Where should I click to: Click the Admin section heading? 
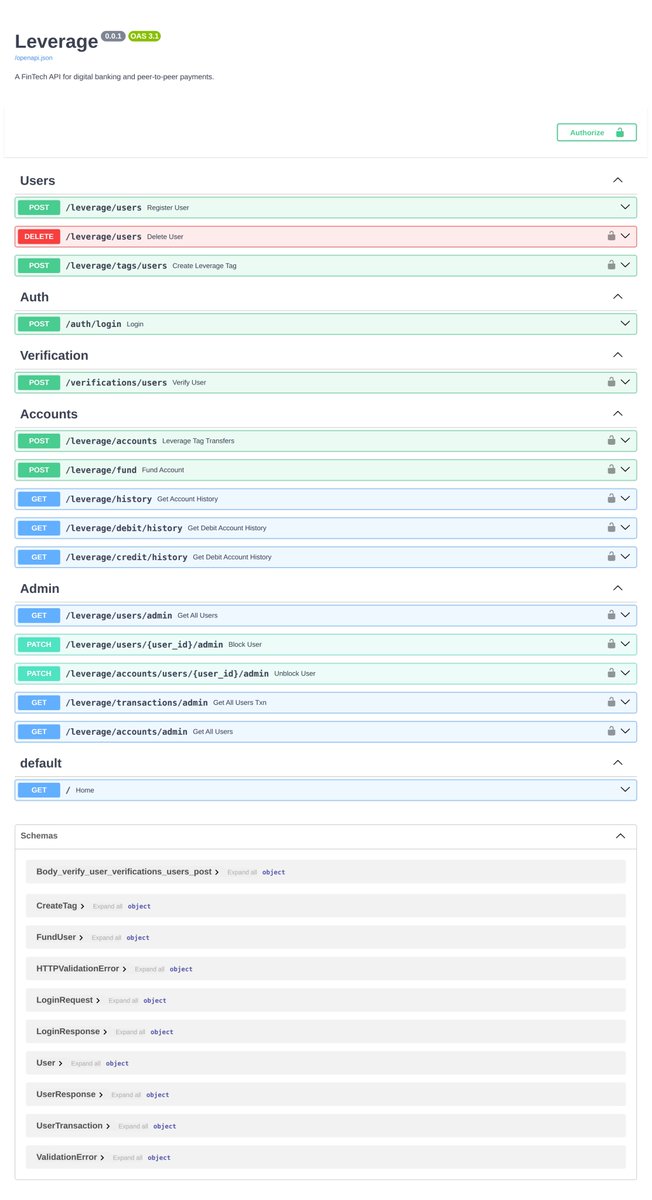tap(40, 588)
